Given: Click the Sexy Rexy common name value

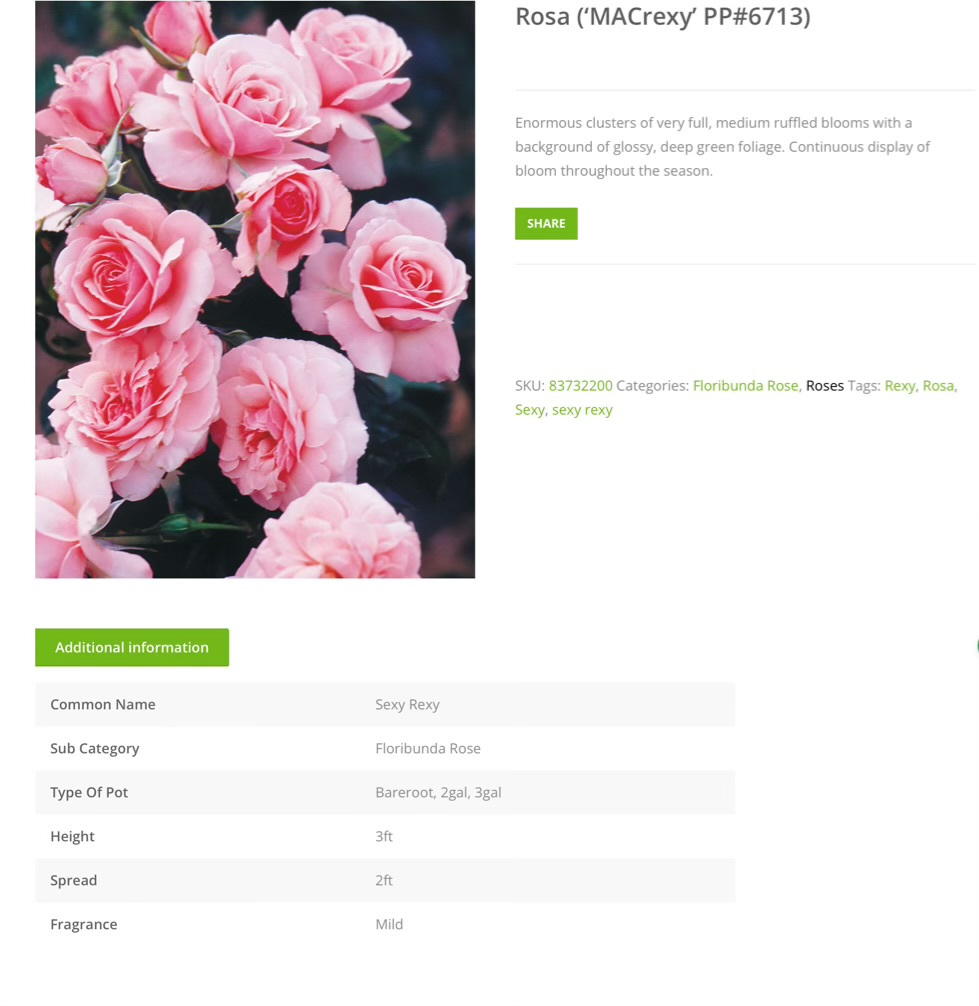Looking at the screenshot, I should pos(407,704).
